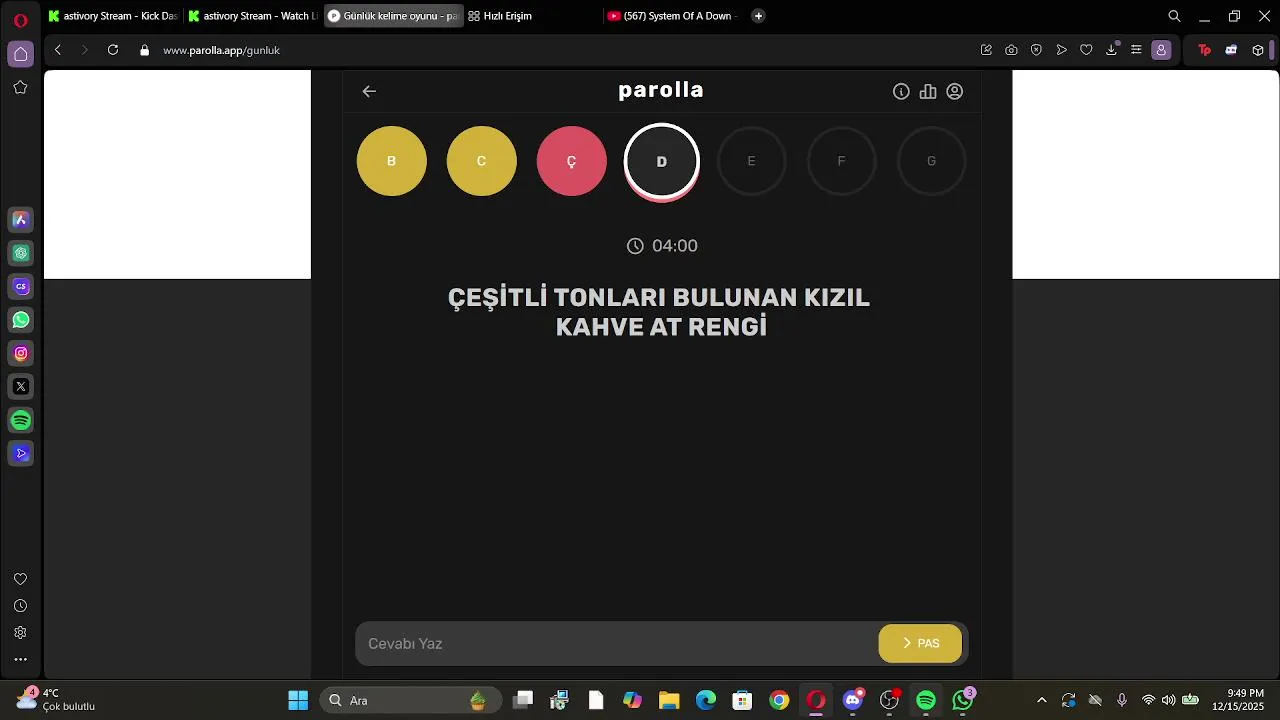Open the purple browser profile icon
Viewport: 1280px width, 720px height.
point(1161,50)
